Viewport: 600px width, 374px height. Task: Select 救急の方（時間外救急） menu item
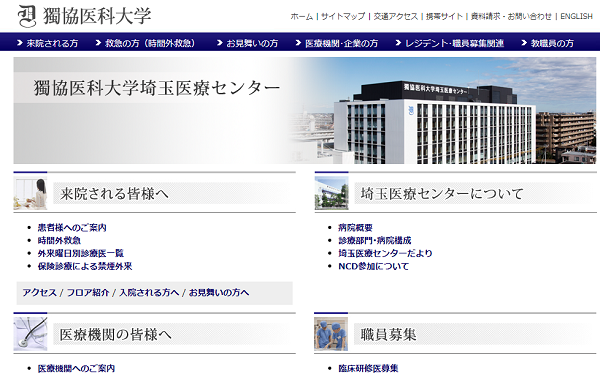[x=145, y=43]
